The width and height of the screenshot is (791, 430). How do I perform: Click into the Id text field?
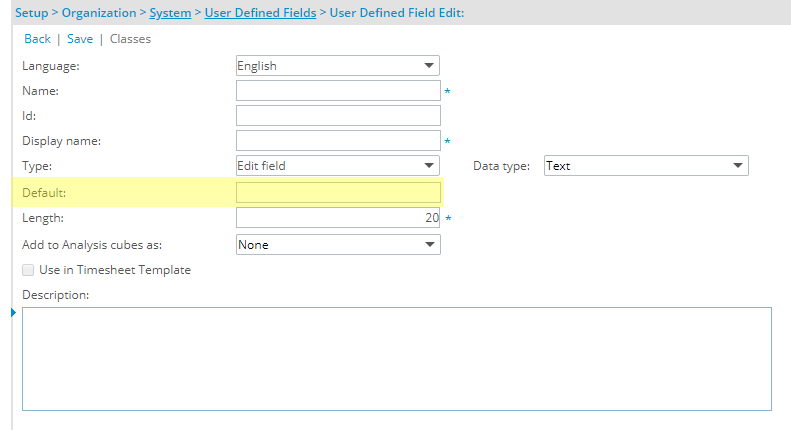coord(338,116)
